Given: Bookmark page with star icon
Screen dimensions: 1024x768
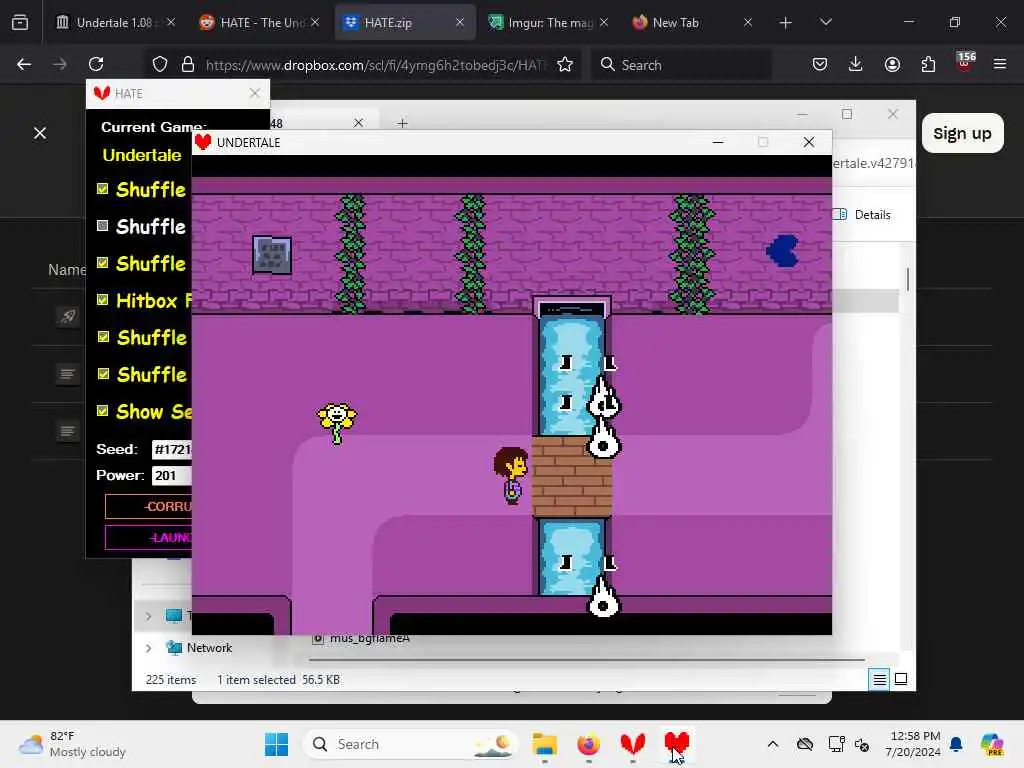Looking at the screenshot, I should point(565,64).
